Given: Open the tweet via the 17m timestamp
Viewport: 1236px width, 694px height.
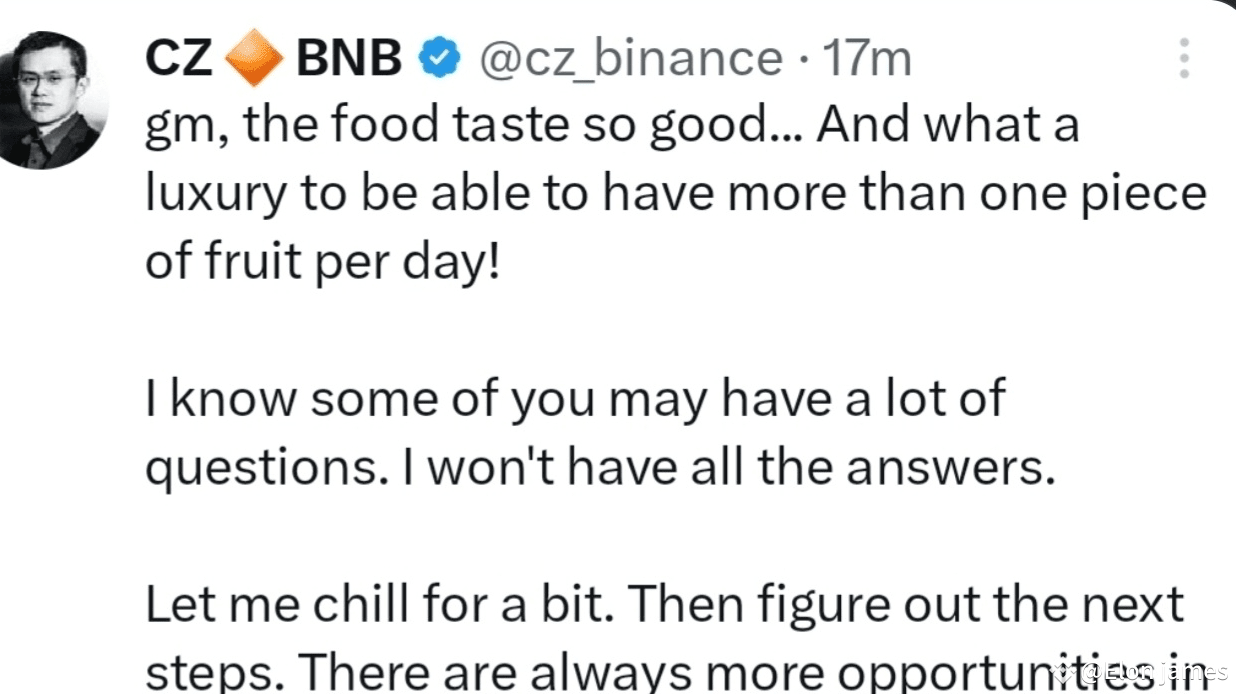Looking at the screenshot, I should pos(866,58).
